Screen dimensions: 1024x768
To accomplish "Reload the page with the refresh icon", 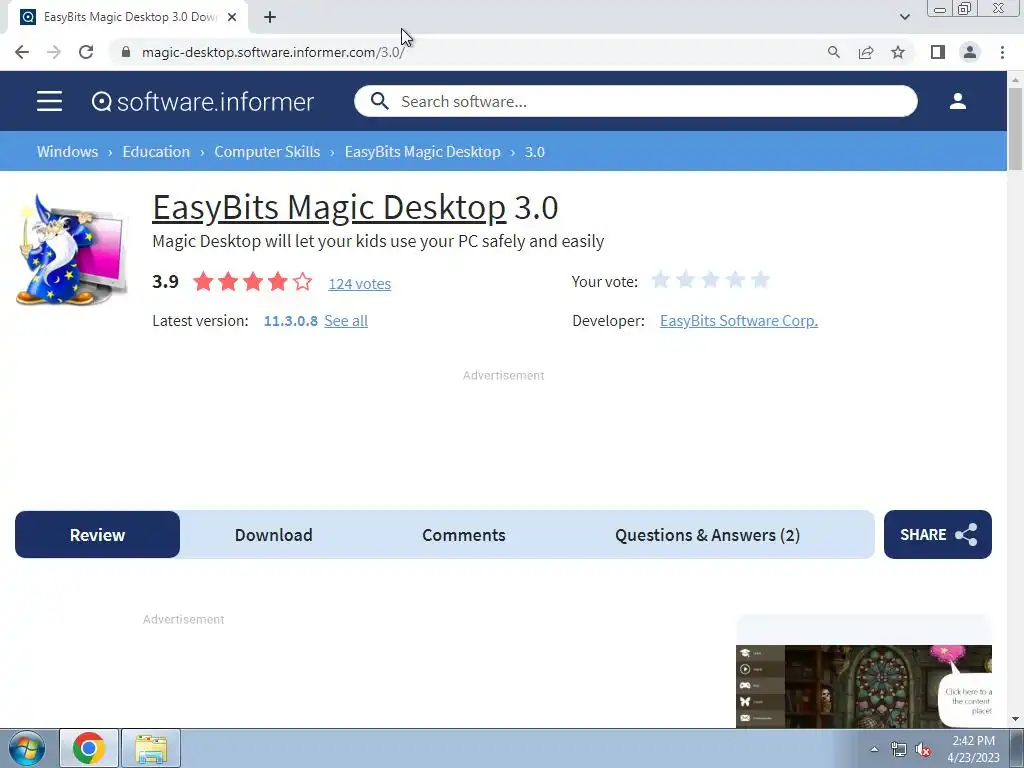I will tap(86, 52).
